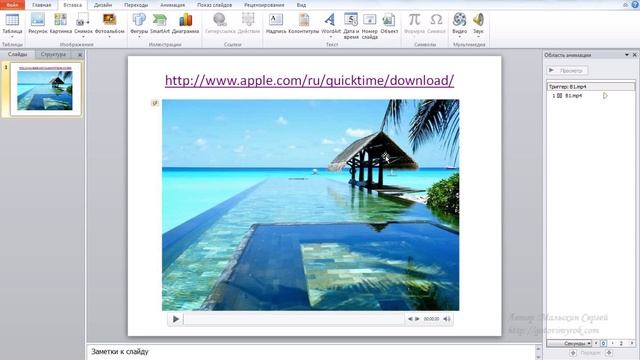Click the Триггер: 81.mp4 header row
The height and width of the screenshot is (360, 640).
point(591,87)
